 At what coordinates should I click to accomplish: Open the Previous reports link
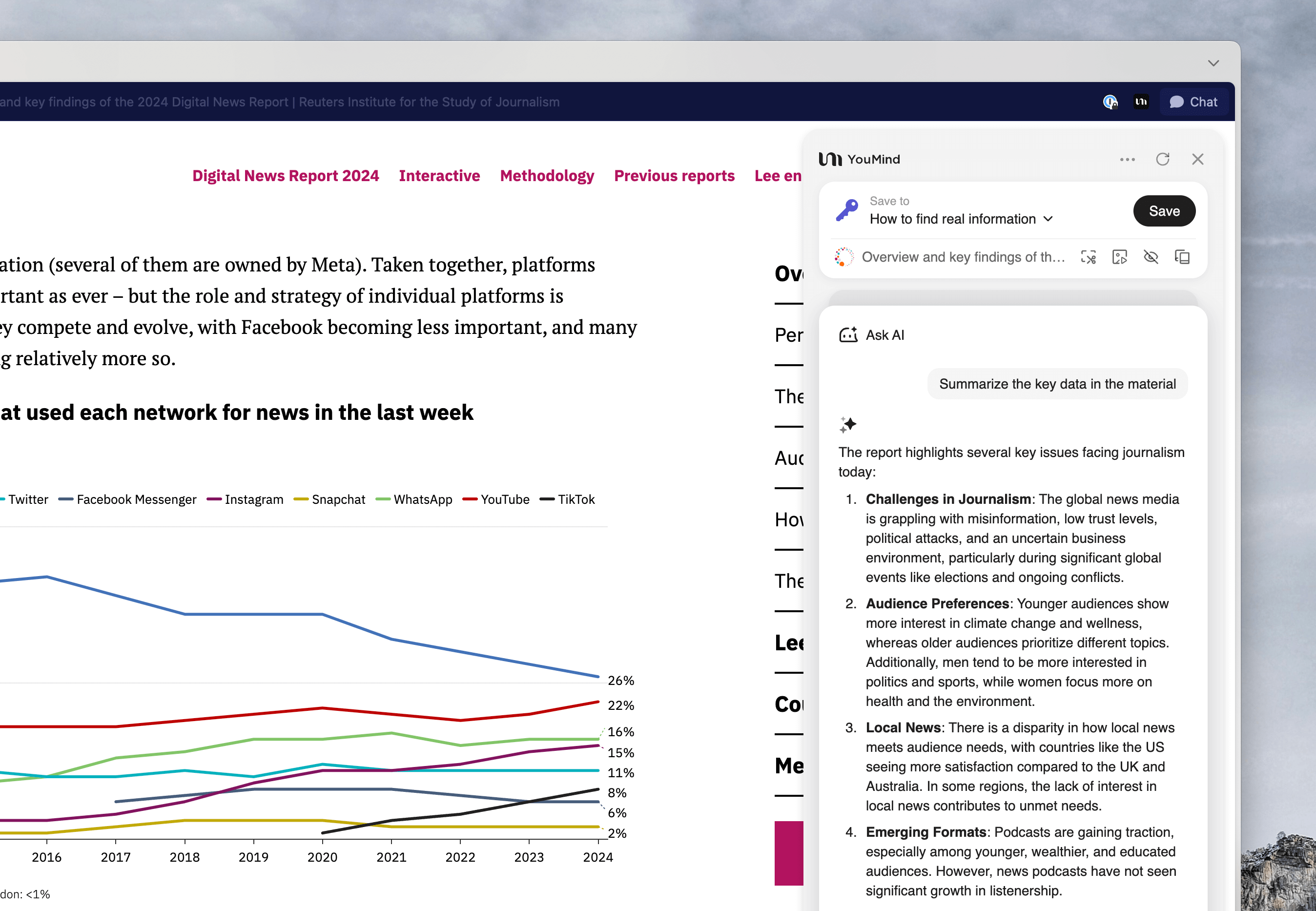click(674, 176)
